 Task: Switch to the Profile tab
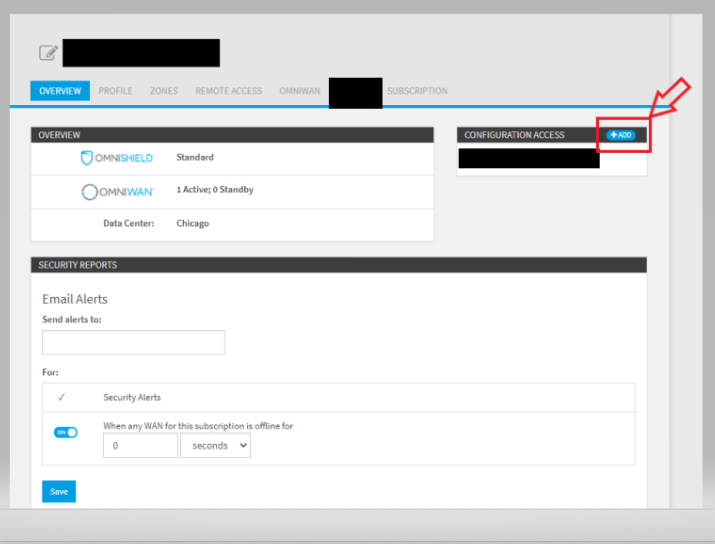tap(115, 91)
